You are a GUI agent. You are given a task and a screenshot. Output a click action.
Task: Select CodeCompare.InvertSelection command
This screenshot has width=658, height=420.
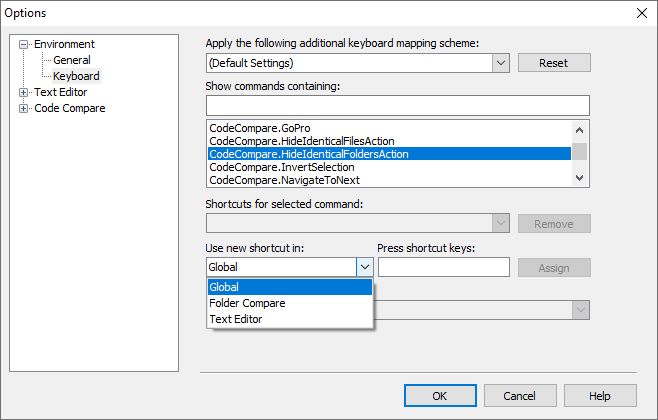click(389, 167)
